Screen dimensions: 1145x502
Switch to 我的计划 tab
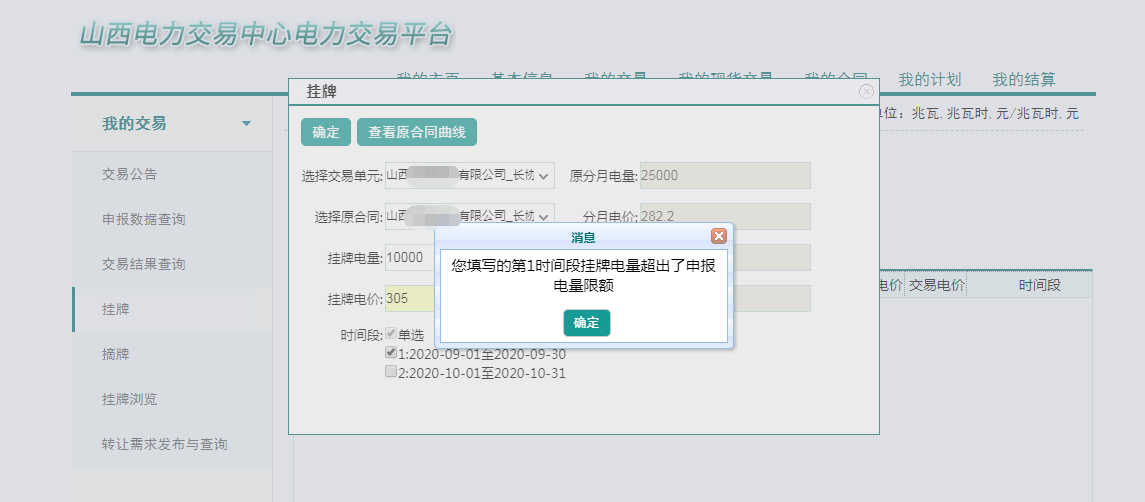(929, 80)
